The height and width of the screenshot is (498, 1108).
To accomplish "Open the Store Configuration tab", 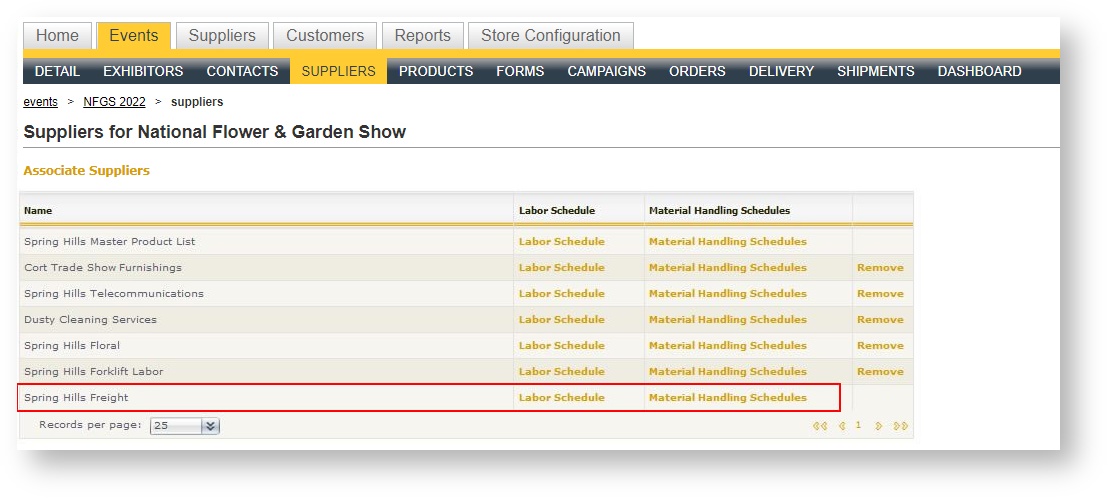I will pyautogui.click(x=550, y=36).
